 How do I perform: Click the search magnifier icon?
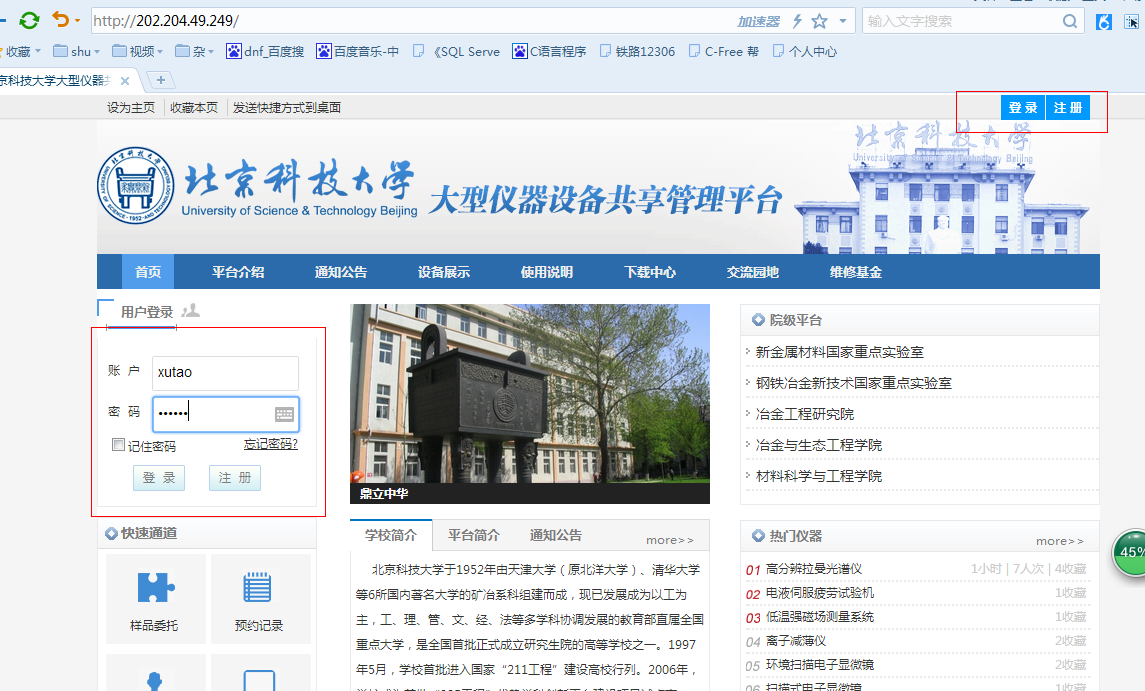(x=1070, y=21)
